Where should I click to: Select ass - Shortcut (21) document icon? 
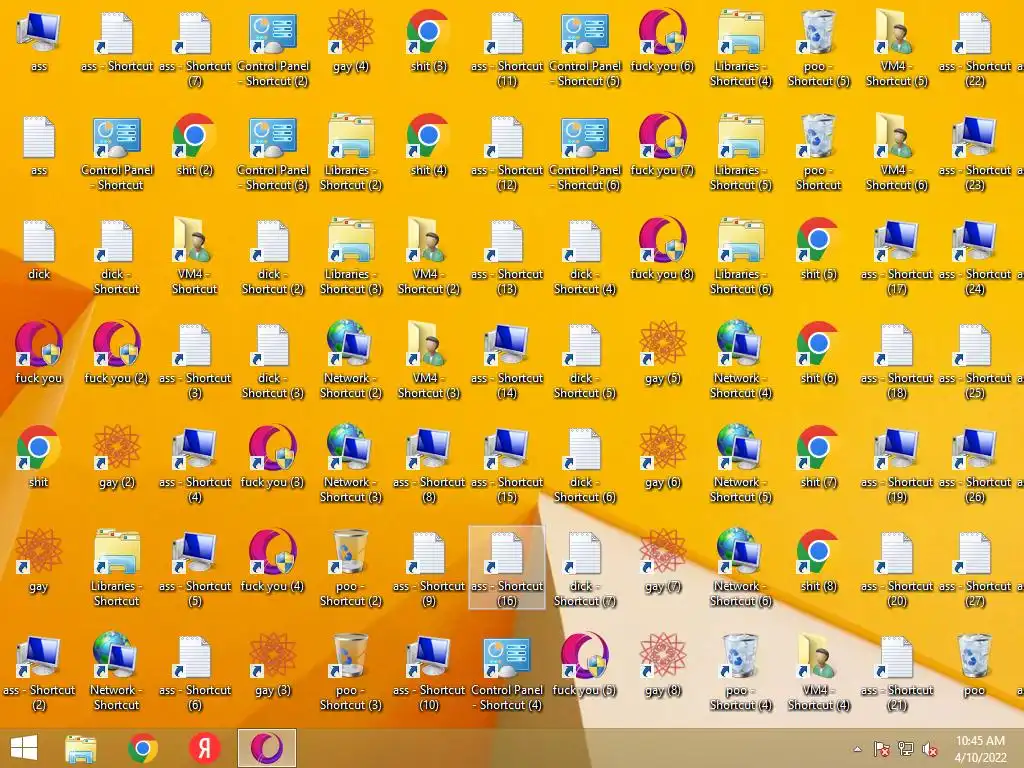click(x=897, y=672)
